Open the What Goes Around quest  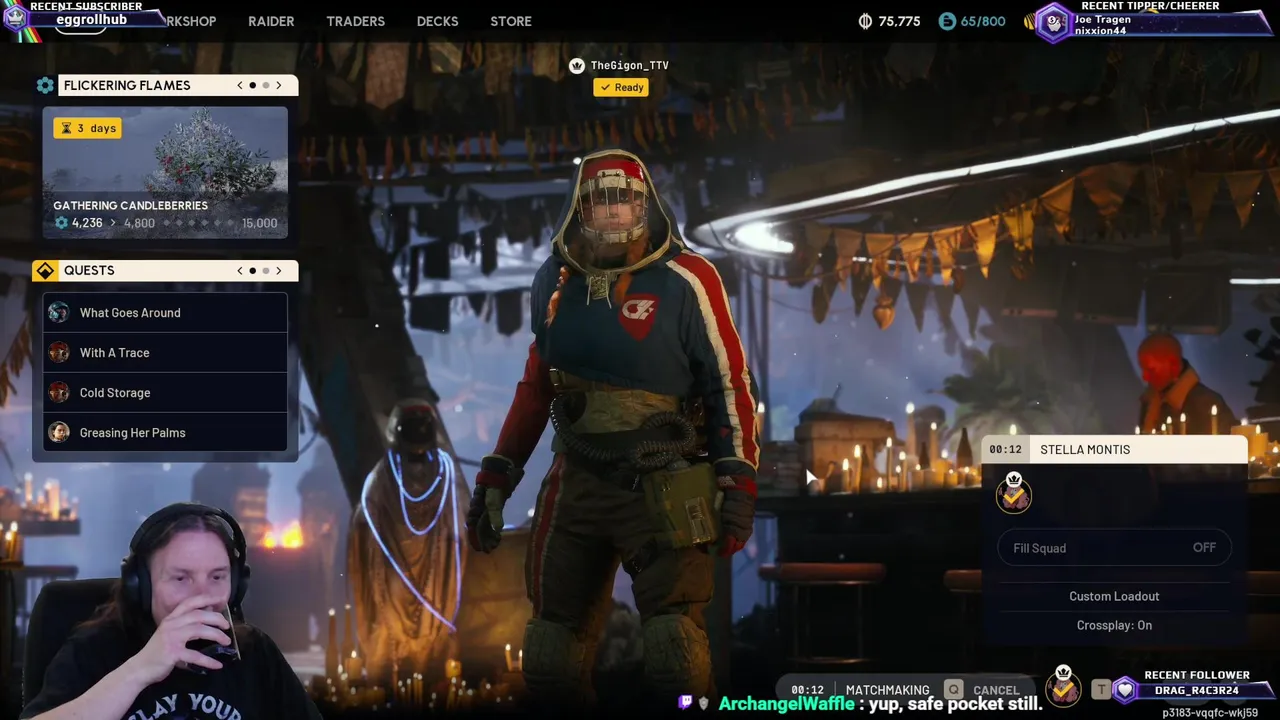point(165,313)
